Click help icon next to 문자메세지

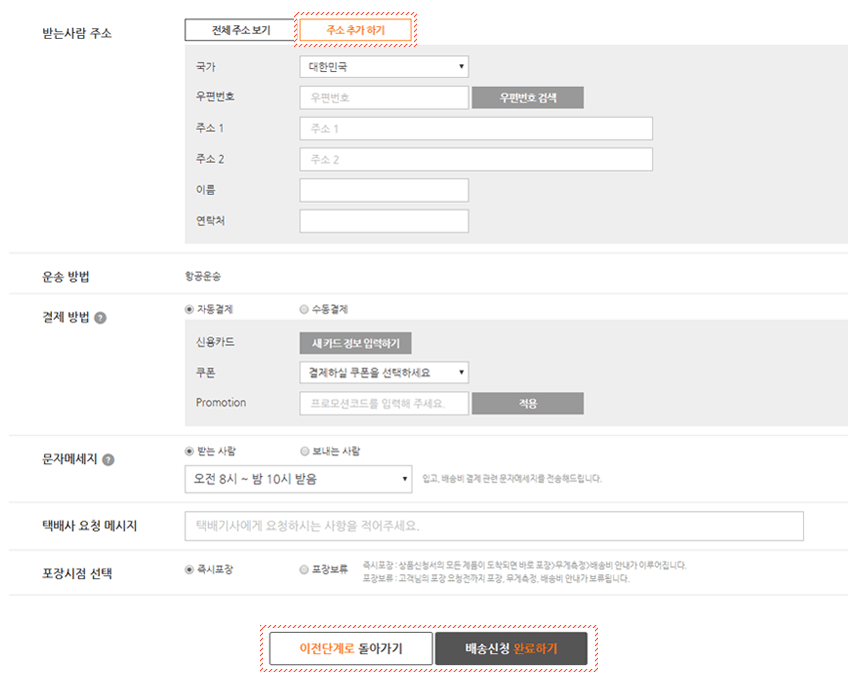coord(108,460)
